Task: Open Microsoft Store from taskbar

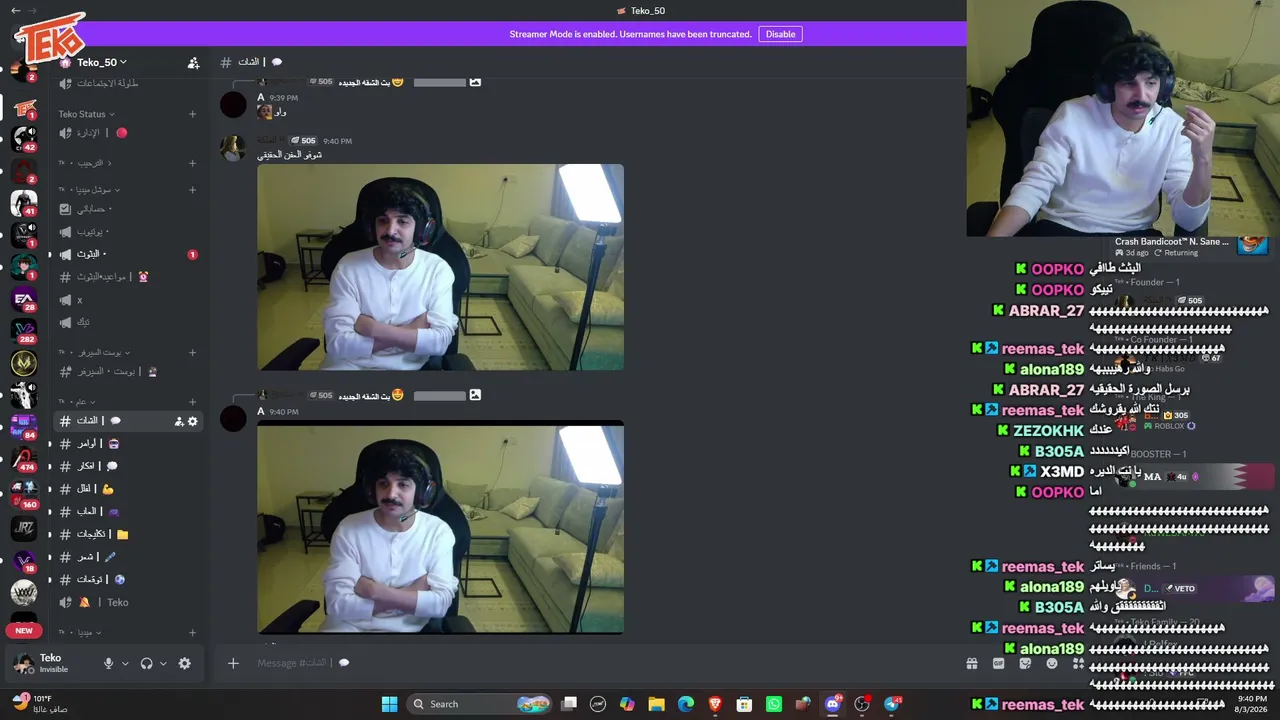Action: (744, 704)
